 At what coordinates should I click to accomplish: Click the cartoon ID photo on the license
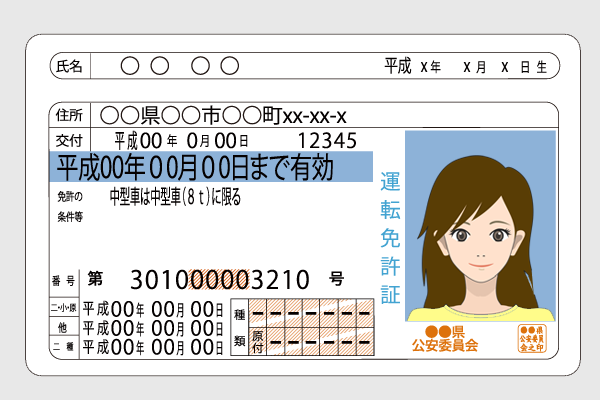[479, 225]
